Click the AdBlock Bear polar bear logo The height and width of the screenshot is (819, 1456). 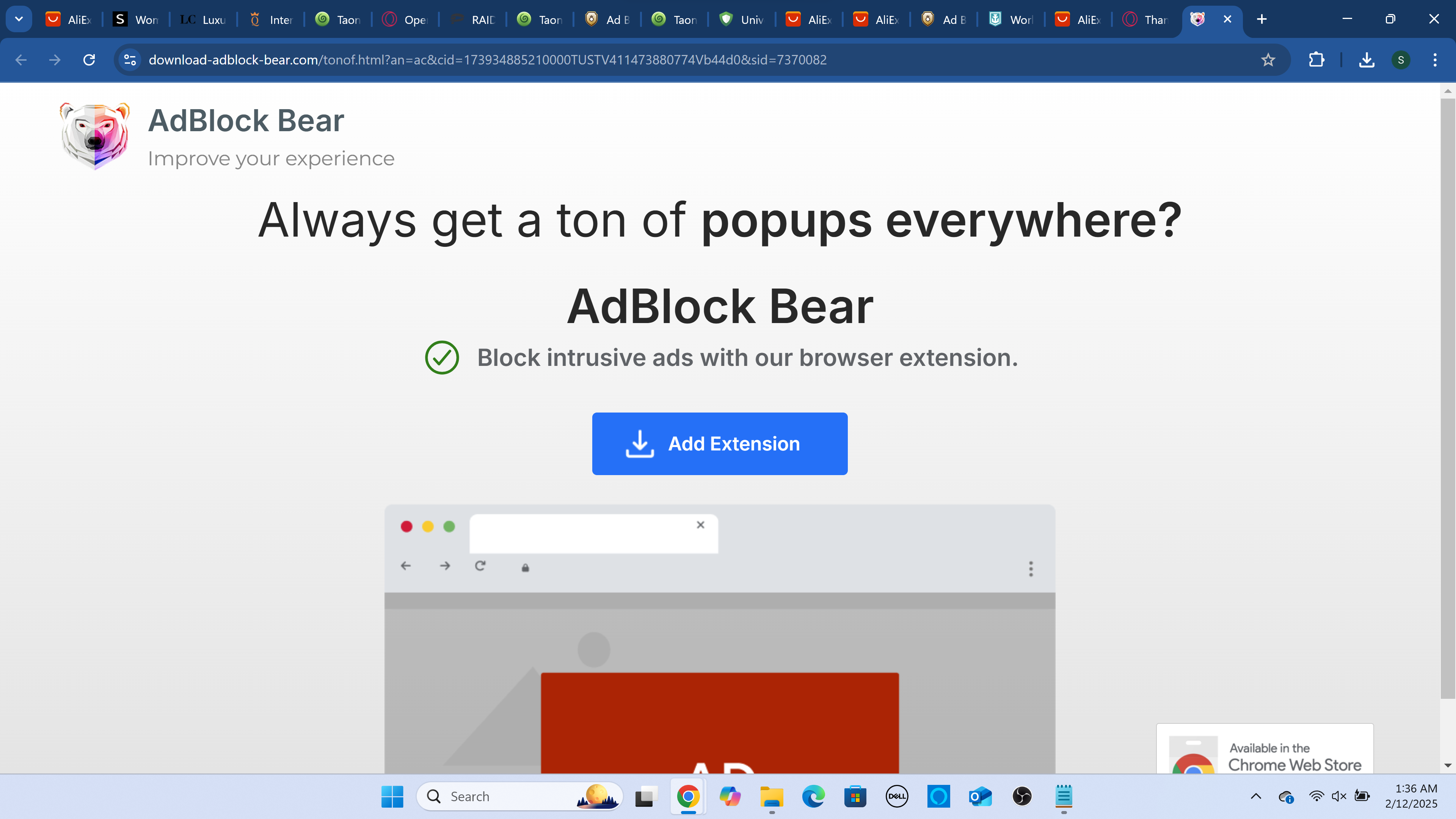click(94, 136)
